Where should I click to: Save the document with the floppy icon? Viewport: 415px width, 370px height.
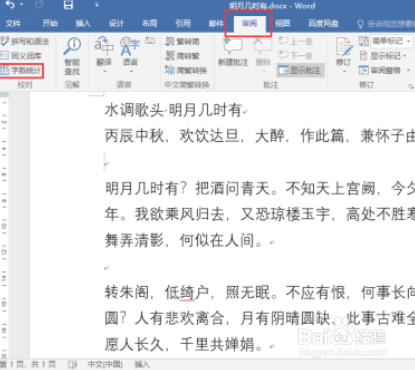[68, 5]
